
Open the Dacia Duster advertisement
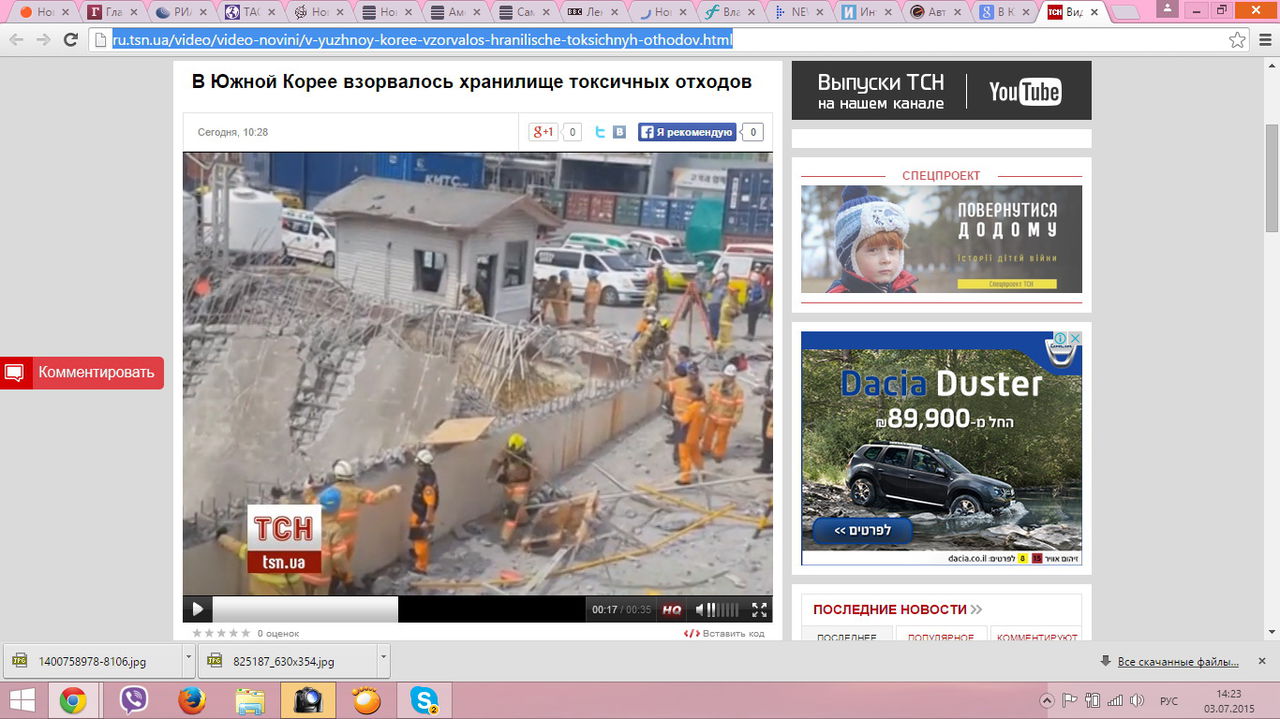(941, 449)
